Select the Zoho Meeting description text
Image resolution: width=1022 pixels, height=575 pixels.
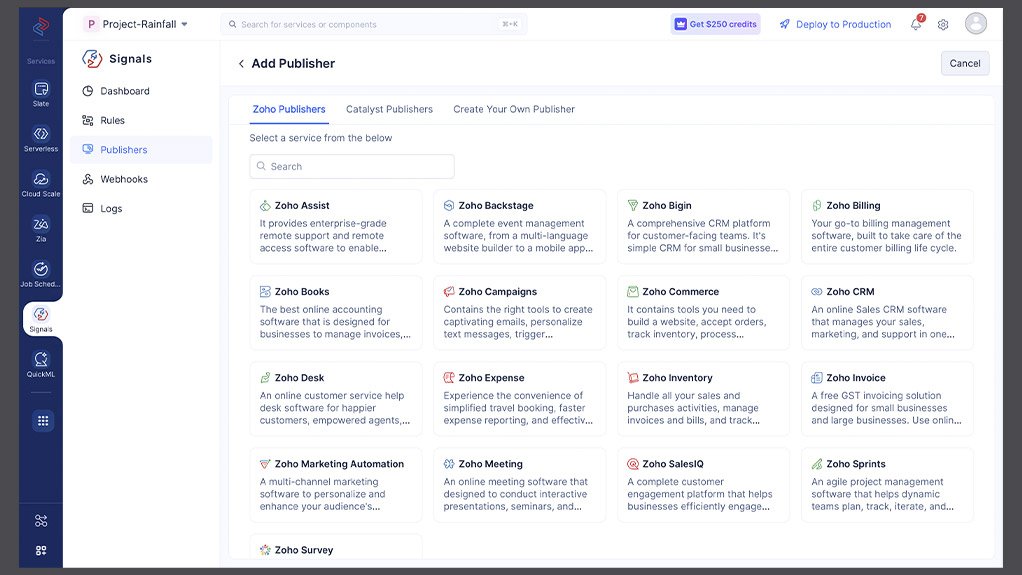point(516,494)
